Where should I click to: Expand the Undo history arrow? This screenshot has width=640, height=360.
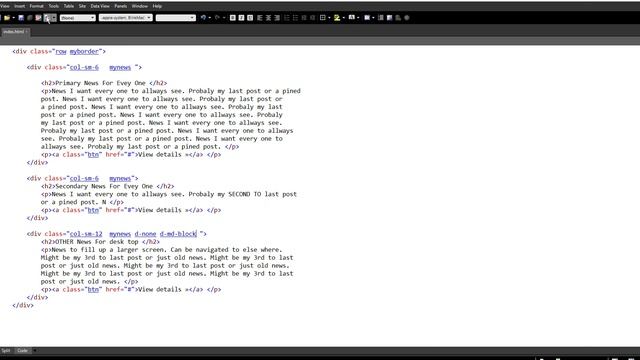coord(210,18)
